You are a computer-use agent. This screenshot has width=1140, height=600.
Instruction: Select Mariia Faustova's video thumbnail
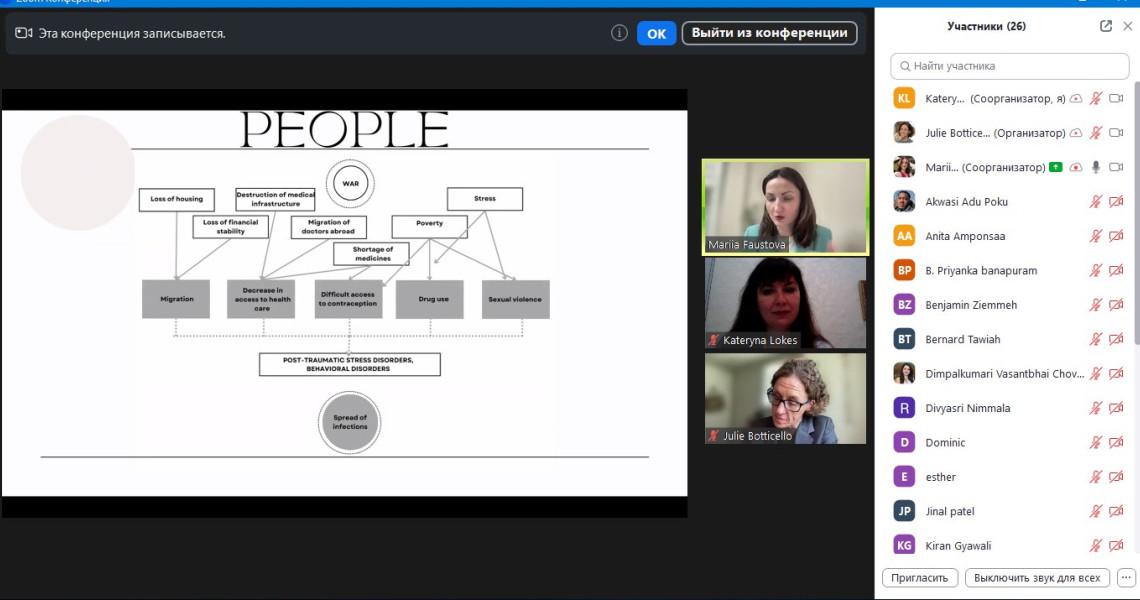point(785,207)
